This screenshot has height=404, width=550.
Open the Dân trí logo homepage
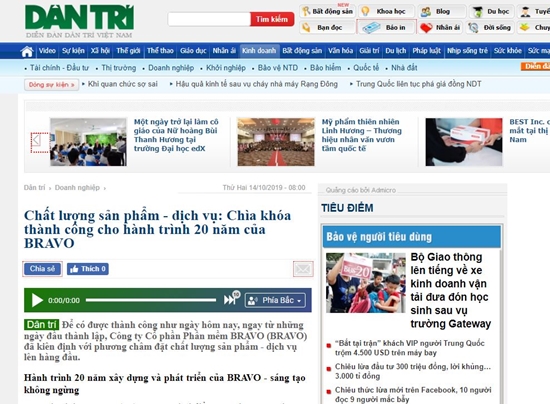click(x=79, y=21)
